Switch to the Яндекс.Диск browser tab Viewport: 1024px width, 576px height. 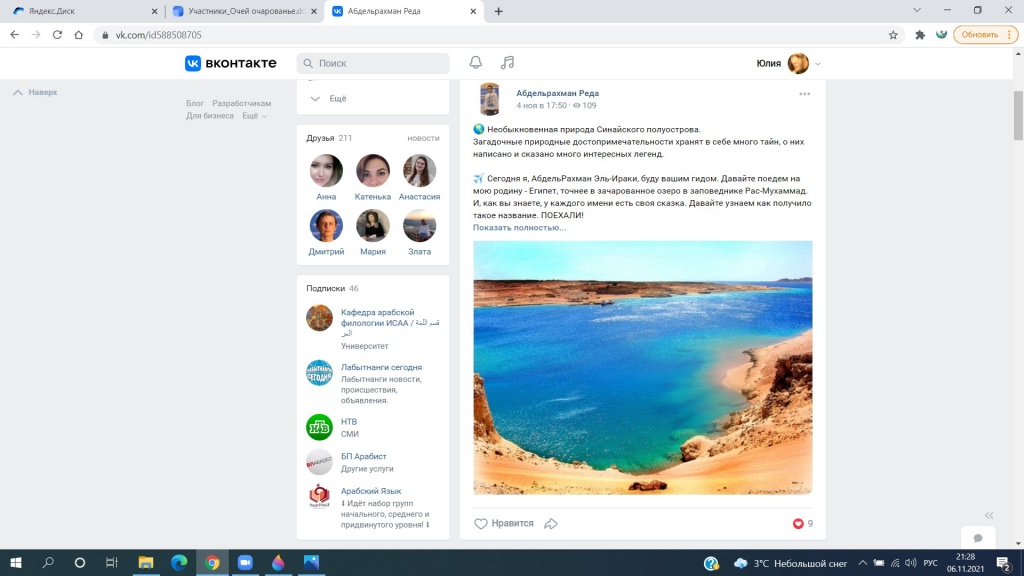(81, 11)
